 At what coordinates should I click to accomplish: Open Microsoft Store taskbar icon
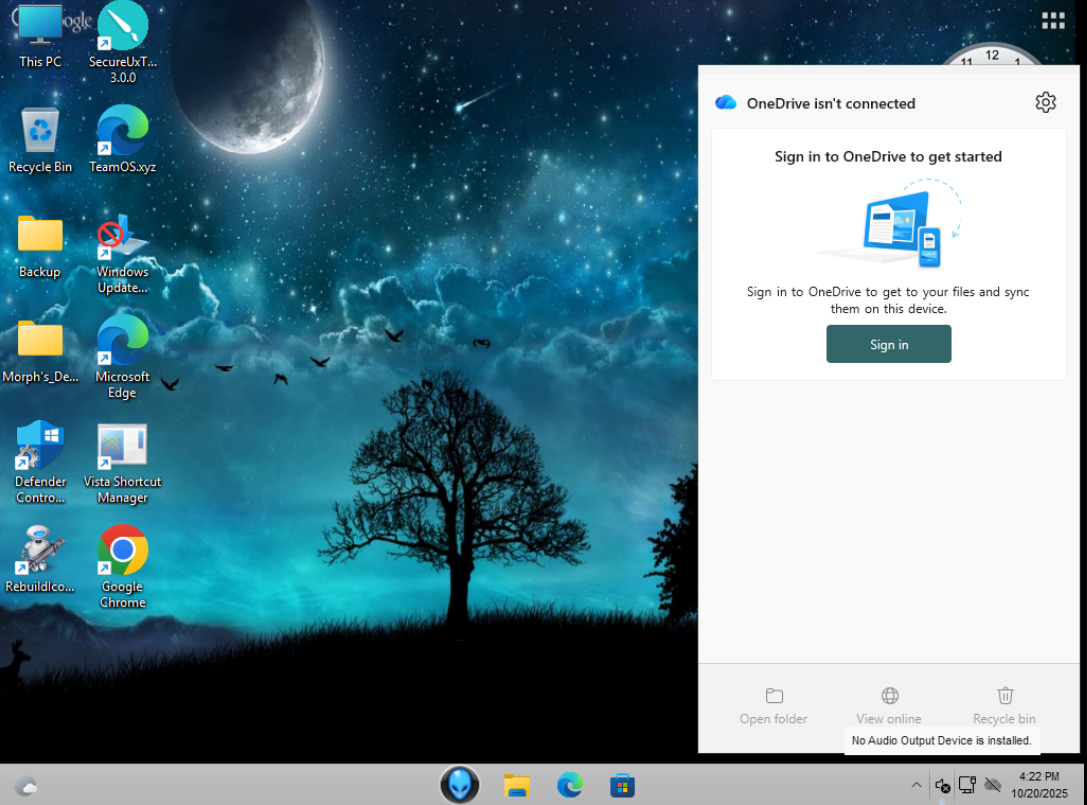pos(623,786)
